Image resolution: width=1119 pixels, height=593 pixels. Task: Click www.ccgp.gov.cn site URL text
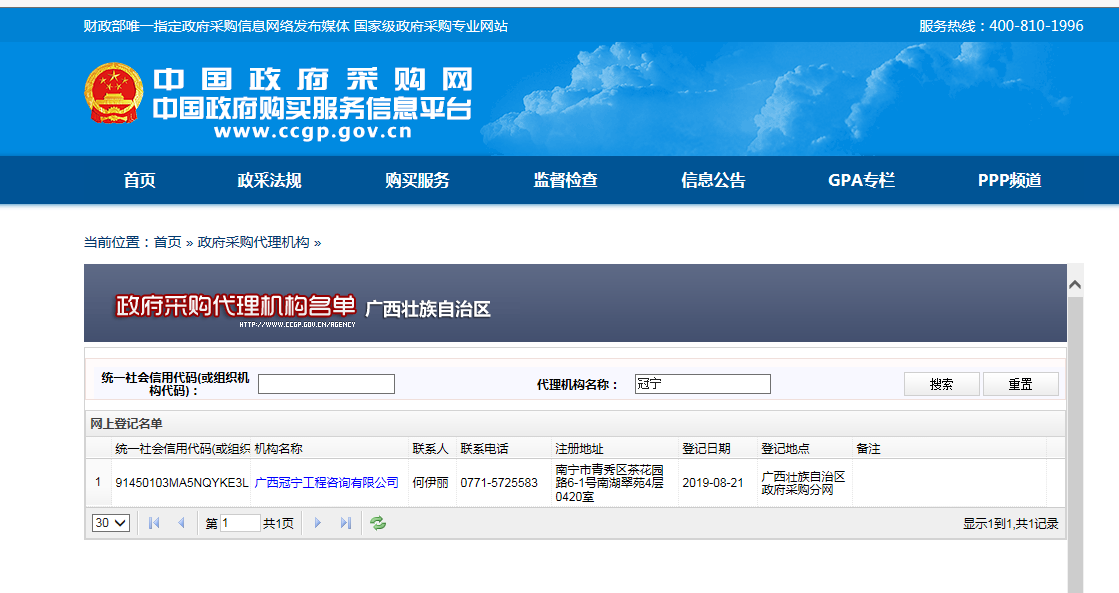pos(313,132)
